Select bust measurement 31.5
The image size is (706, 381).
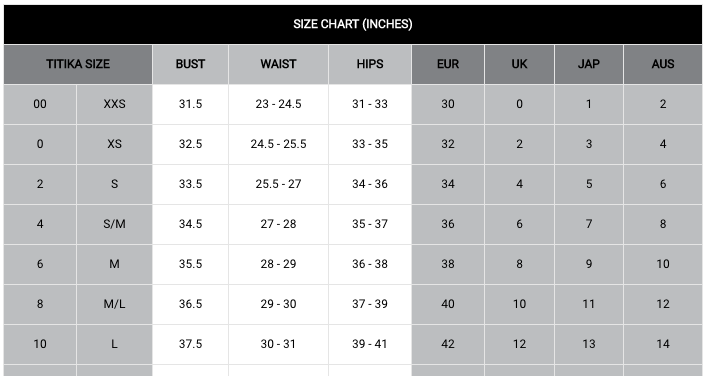click(x=190, y=104)
